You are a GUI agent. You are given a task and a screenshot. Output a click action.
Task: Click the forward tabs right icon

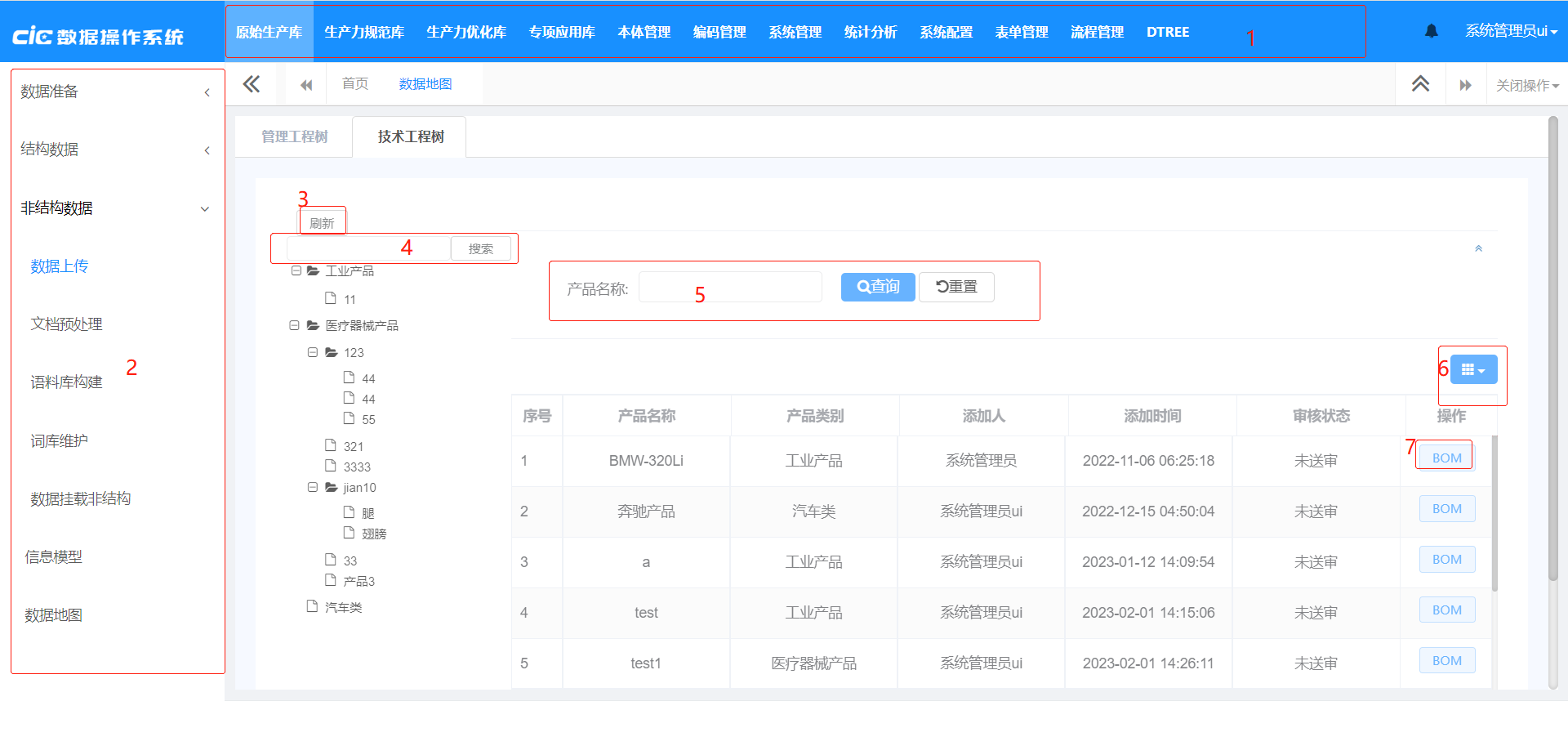[x=1465, y=85]
